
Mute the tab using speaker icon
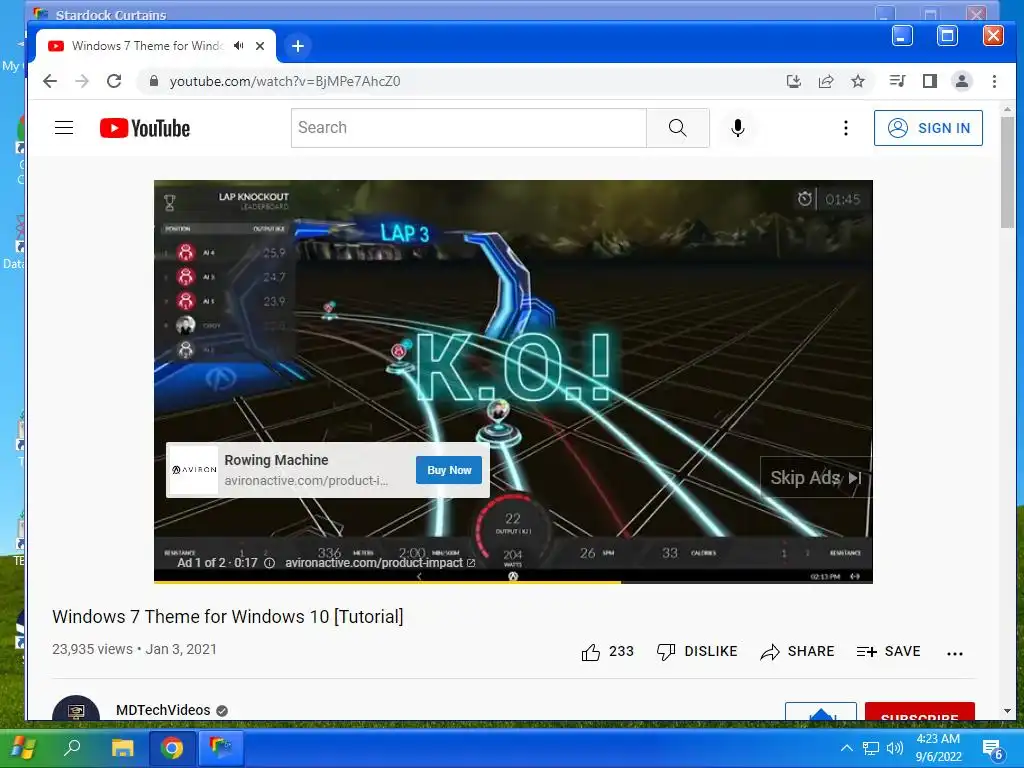coord(239,46)
